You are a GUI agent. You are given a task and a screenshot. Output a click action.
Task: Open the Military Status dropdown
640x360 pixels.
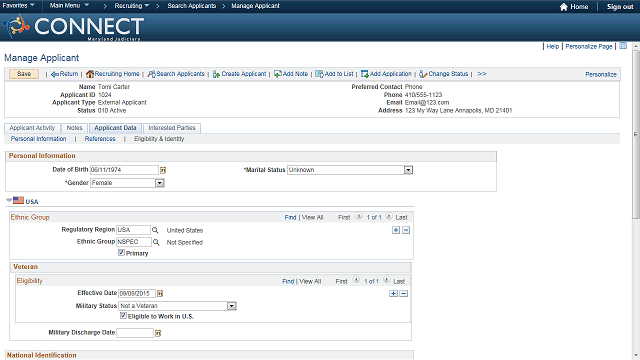pyautogui.click(x=231, y=306)
